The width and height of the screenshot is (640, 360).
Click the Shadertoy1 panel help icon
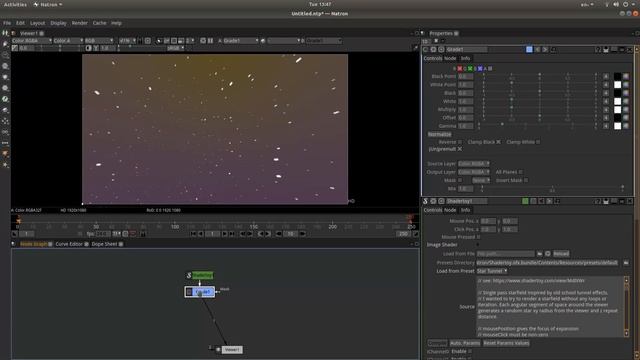pyautogui.click(x=598, y=201)
